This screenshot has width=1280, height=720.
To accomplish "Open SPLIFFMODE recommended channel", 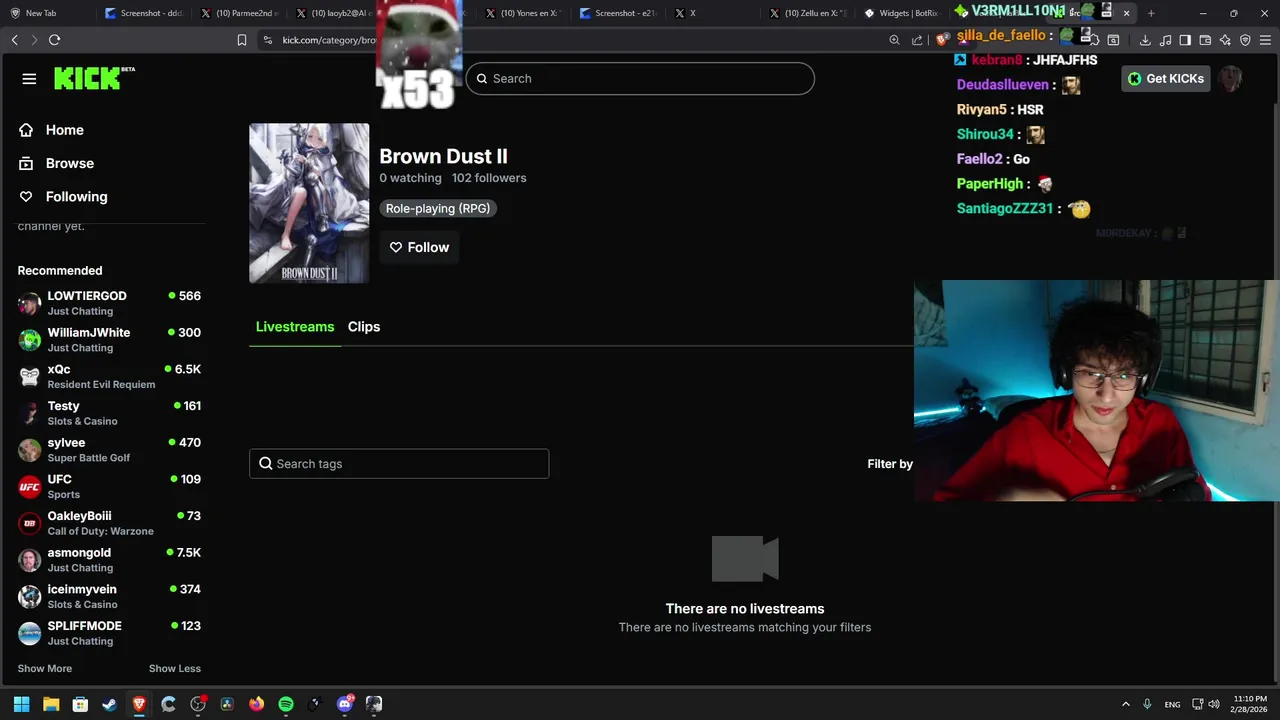I will (109, 633).
